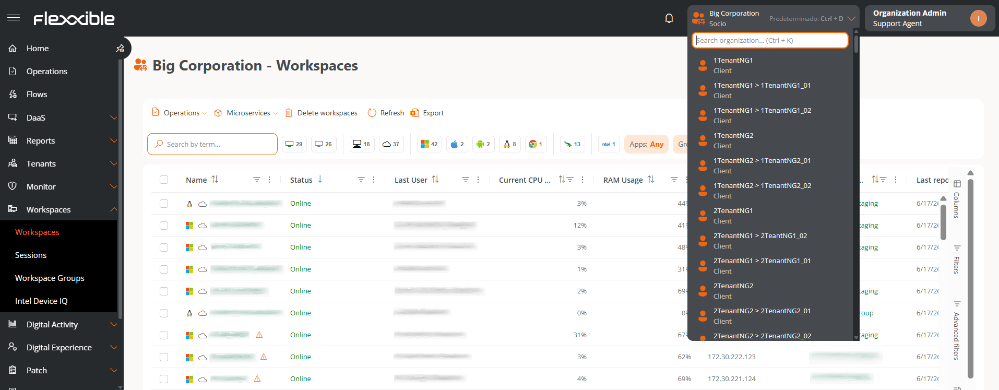
Task: Collapse the Big Corporation organization selector
Action: click(x=851, y=18)
